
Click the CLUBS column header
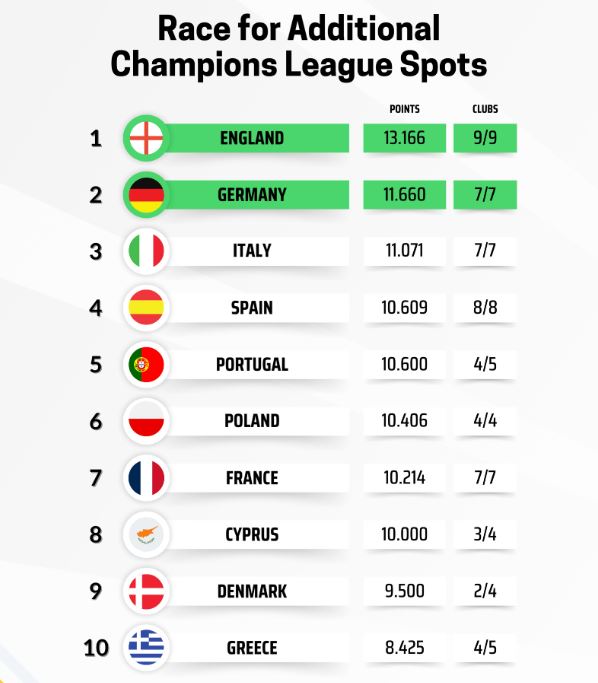point(485,109)
